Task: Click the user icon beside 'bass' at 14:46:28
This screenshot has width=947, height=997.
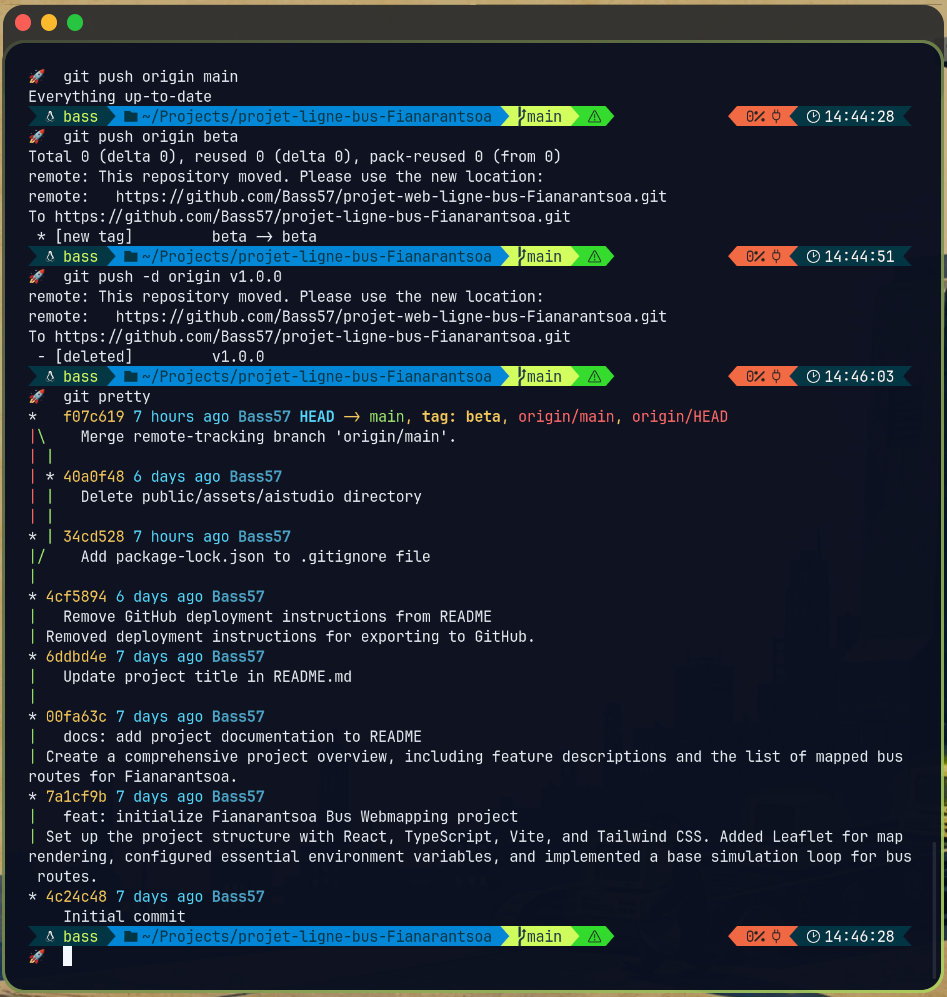Action: click(x=50, y=937)
